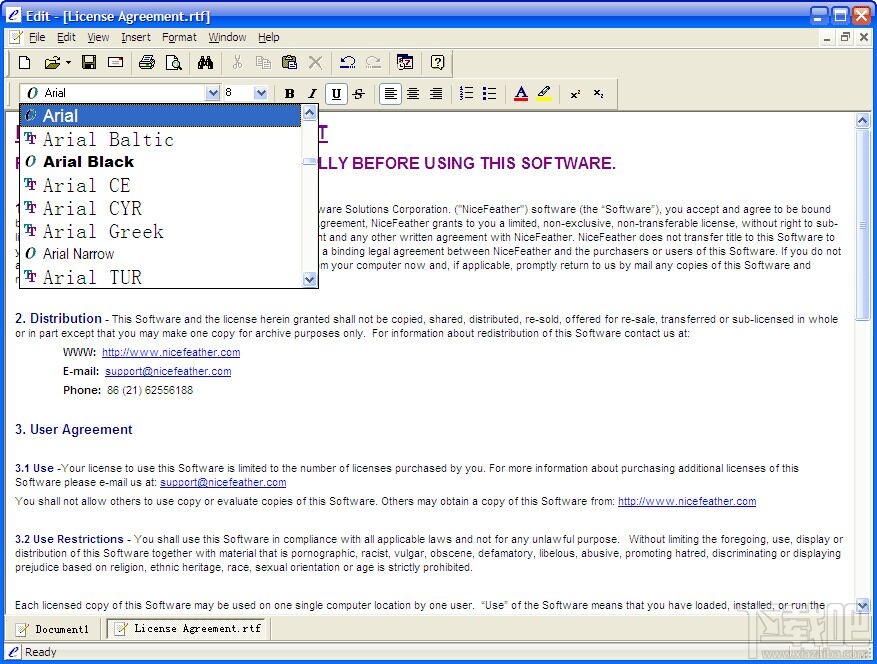Open the Format menu

tap(179, 37)
